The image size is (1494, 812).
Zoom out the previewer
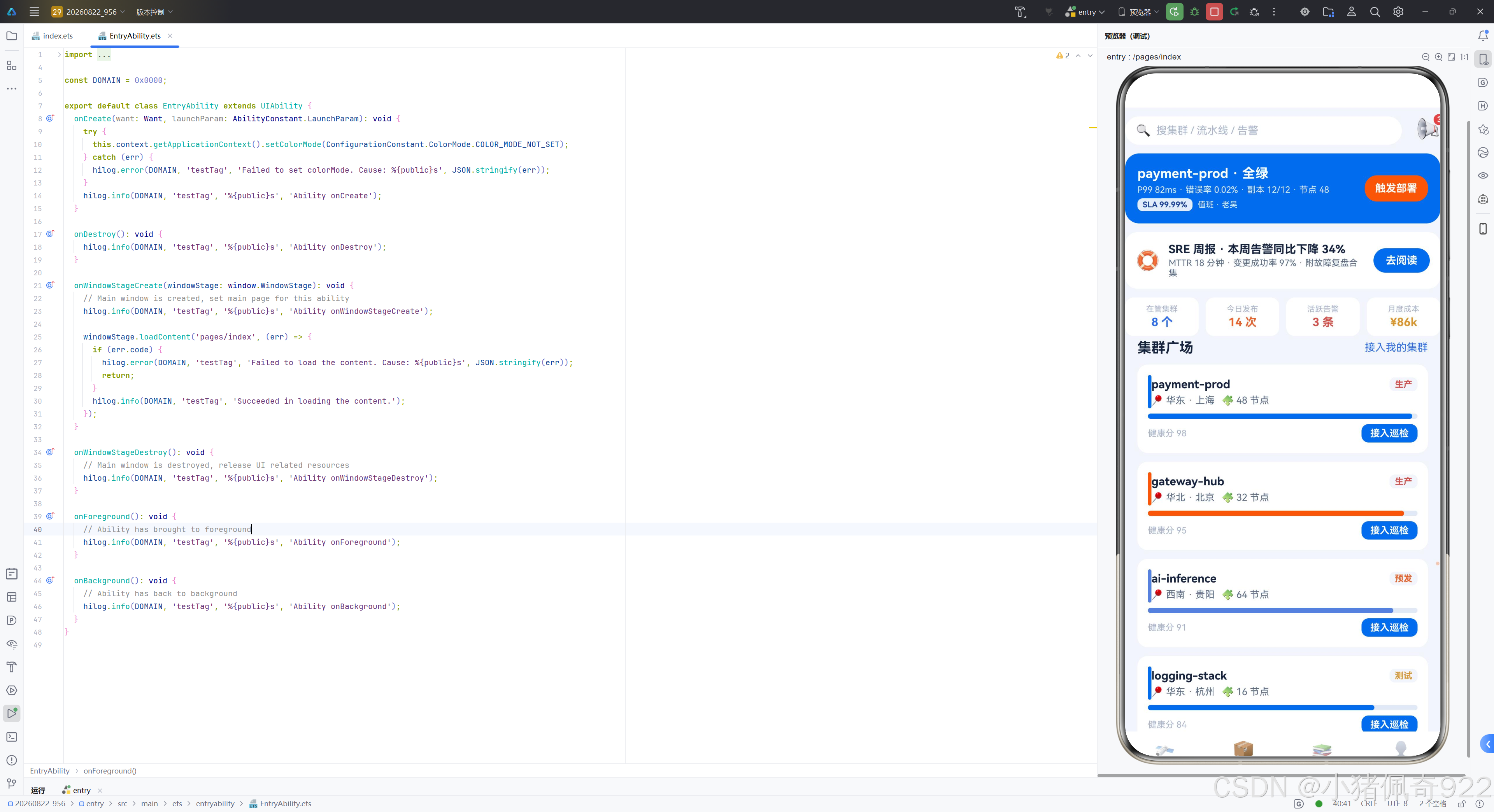click(1426, 57)
